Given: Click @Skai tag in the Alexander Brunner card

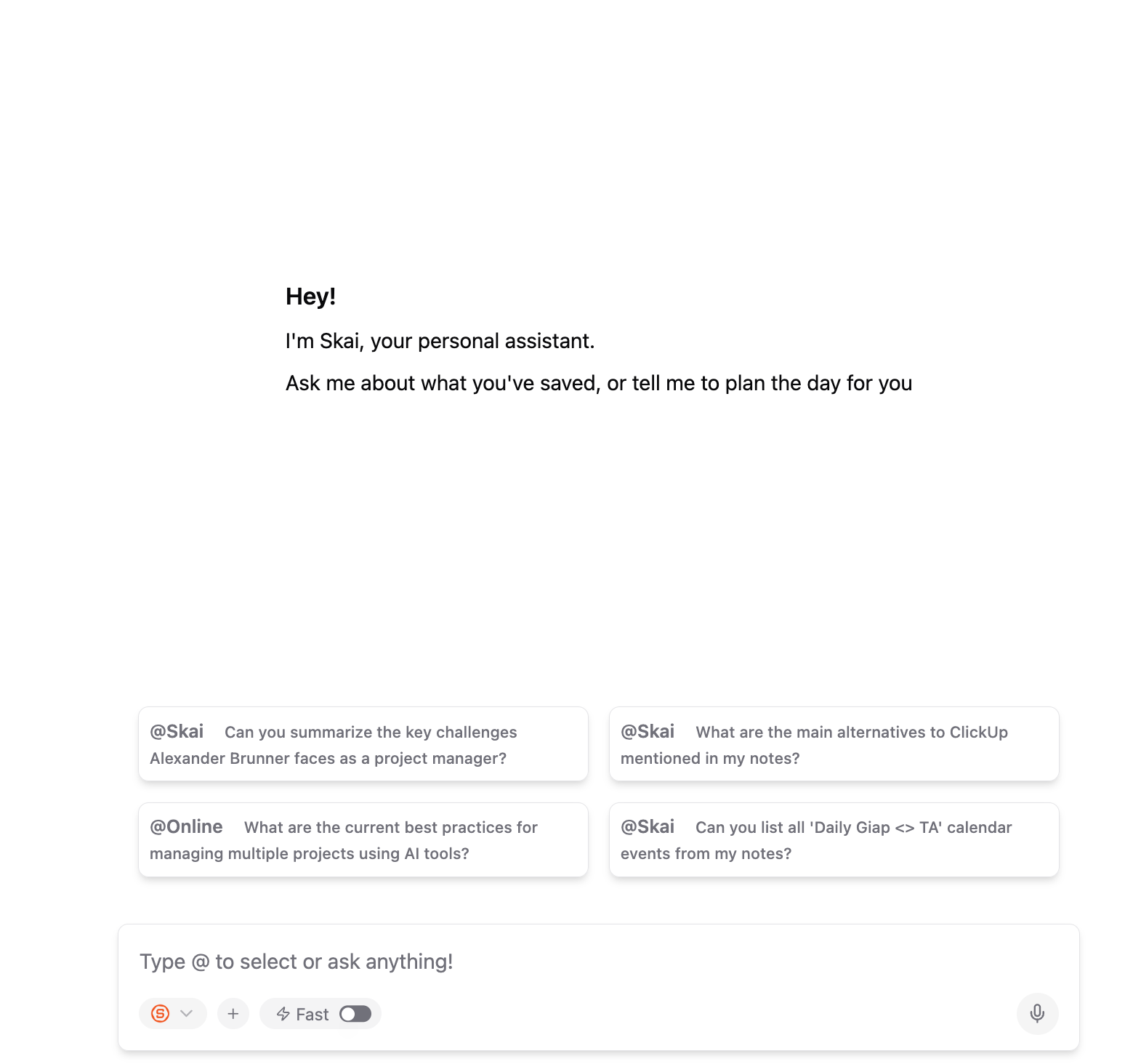Looking at the screenshot, I should coord(177,731).
